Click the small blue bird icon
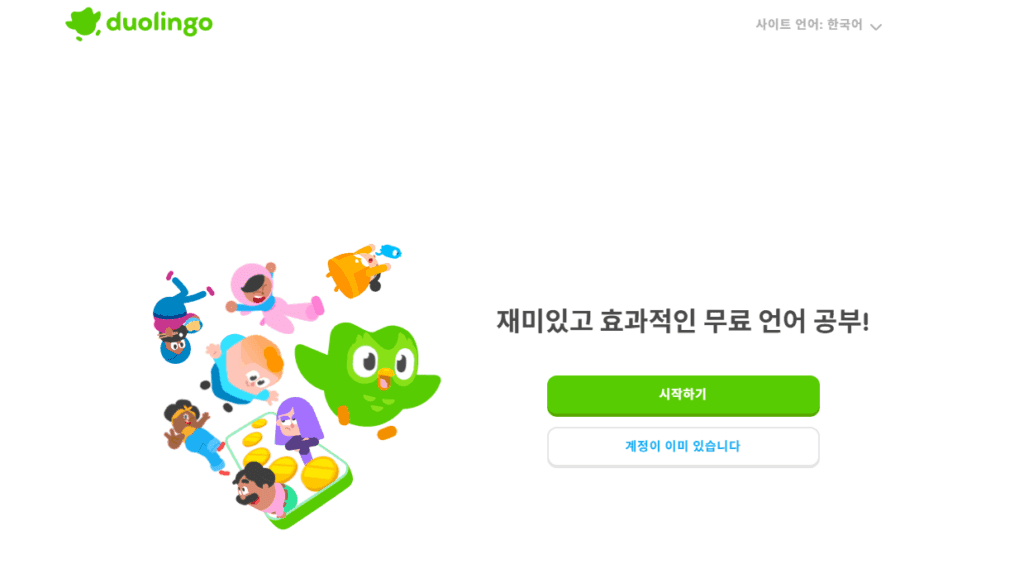The height and width of the screenshot is (569, 1024). point(390,251)
